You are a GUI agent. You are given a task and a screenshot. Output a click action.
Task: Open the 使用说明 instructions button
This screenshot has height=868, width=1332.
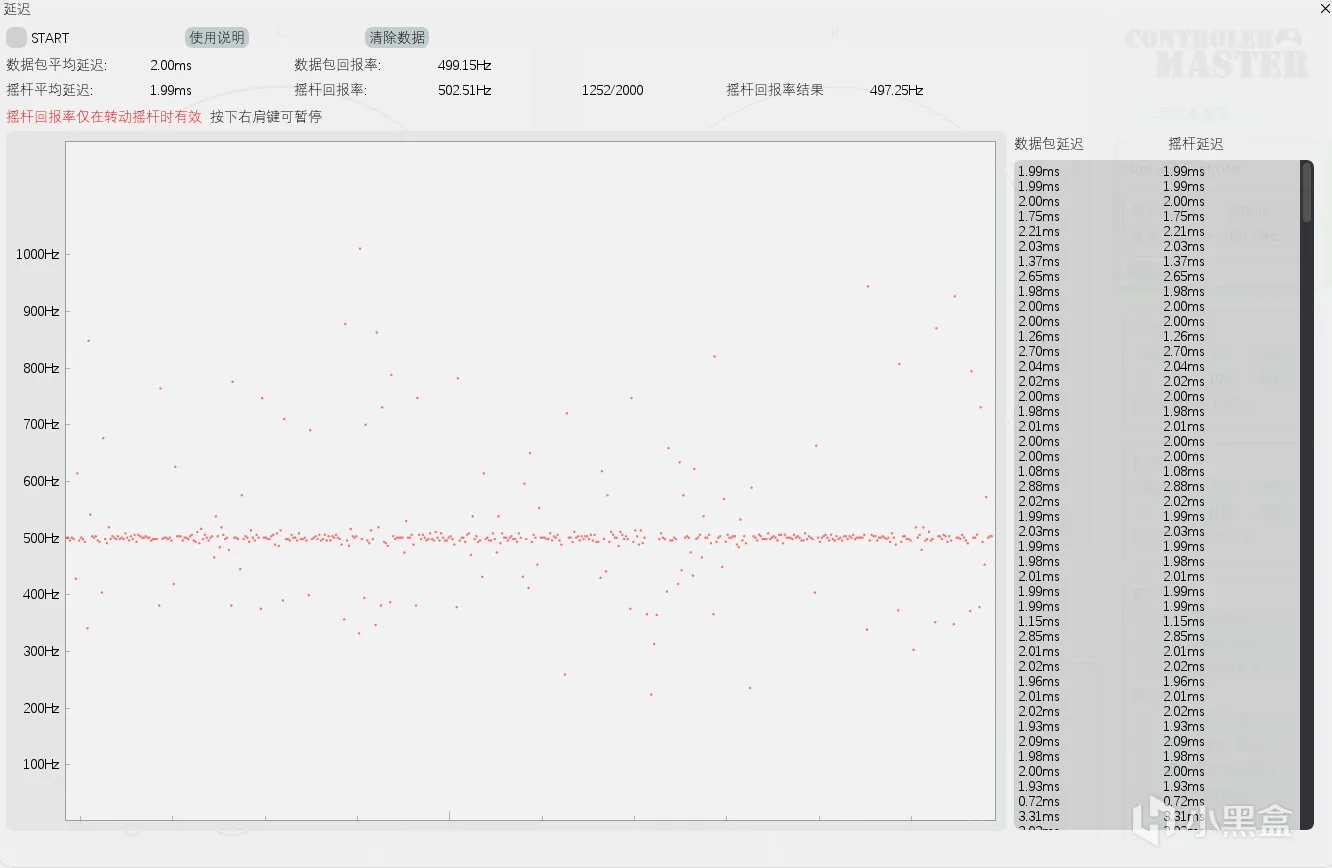(217, 38)
